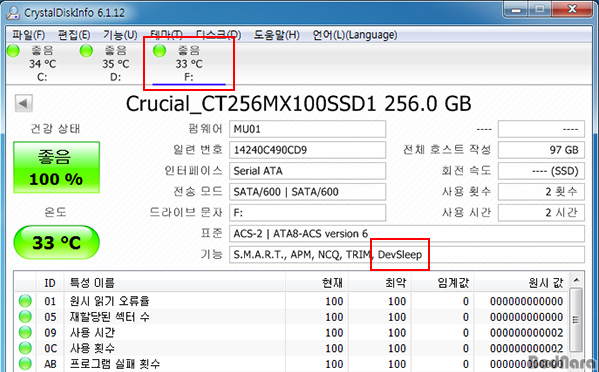This screenshot has height=372, width=599.
Task: Click the SMART list scrollbar up arrow
Action: pyautogui.click(x=576, y=281)
